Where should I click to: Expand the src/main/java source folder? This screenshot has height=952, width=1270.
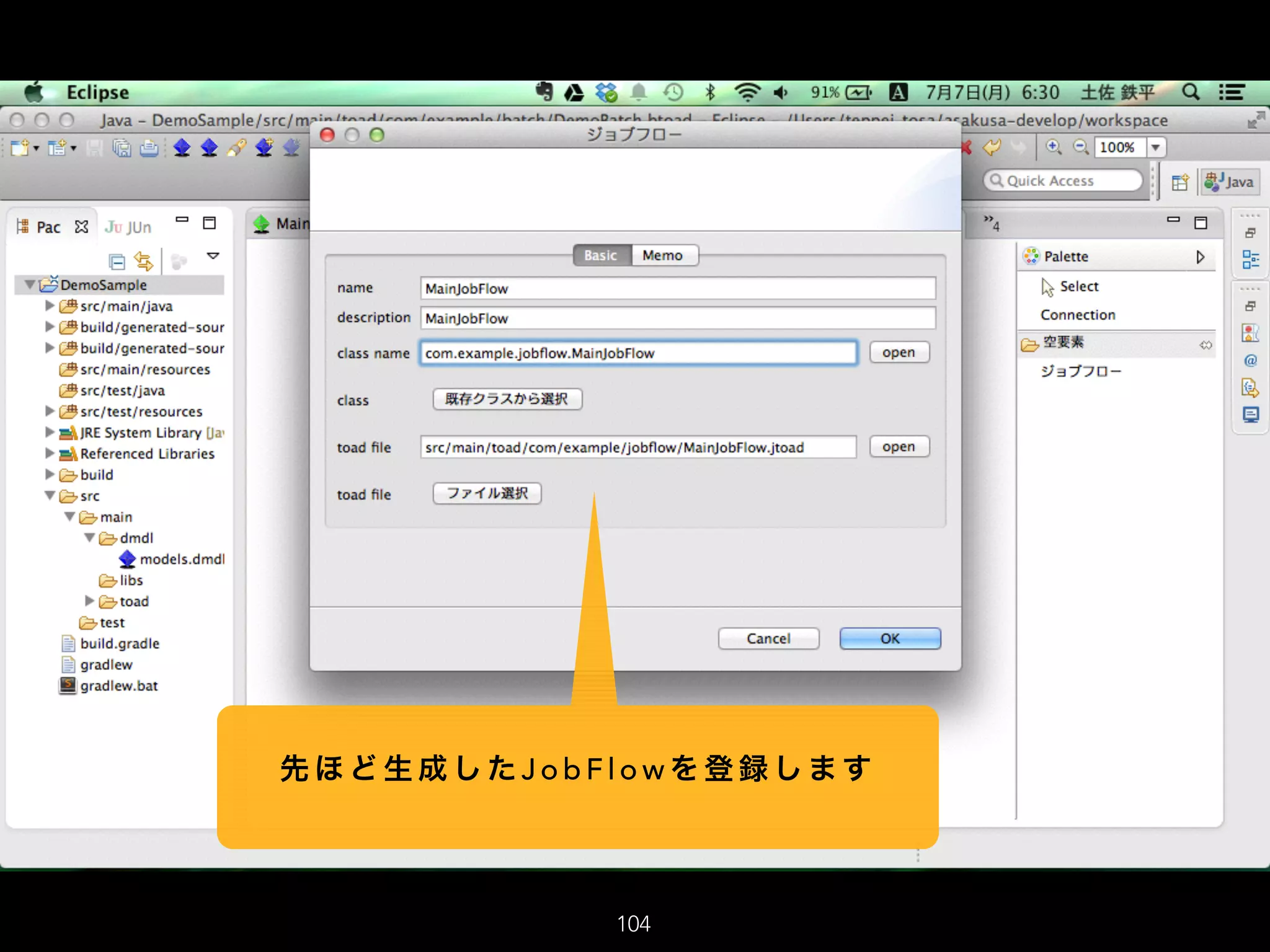tap(50, 306)
